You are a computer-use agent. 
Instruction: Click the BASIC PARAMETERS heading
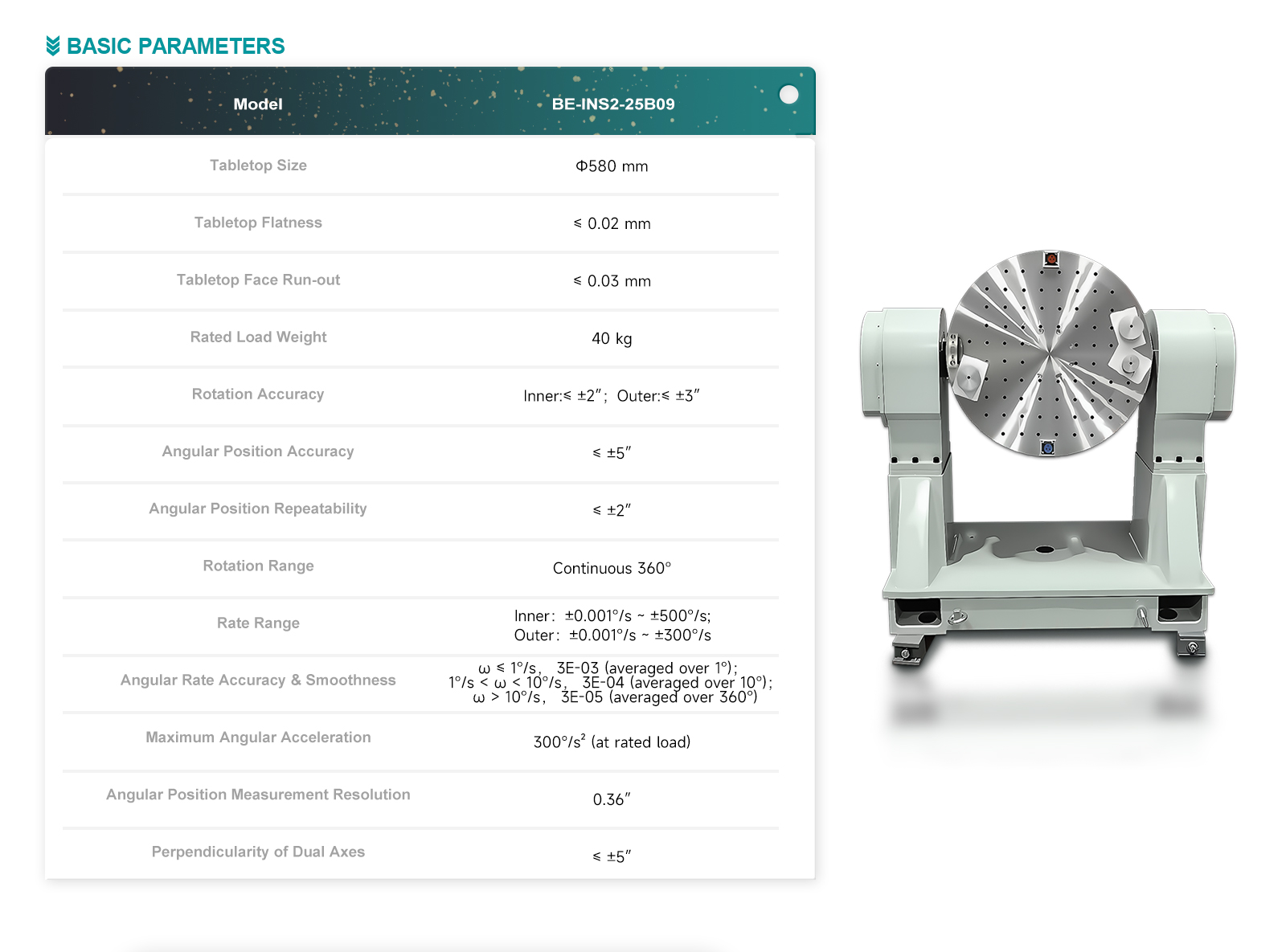point(175,46)
